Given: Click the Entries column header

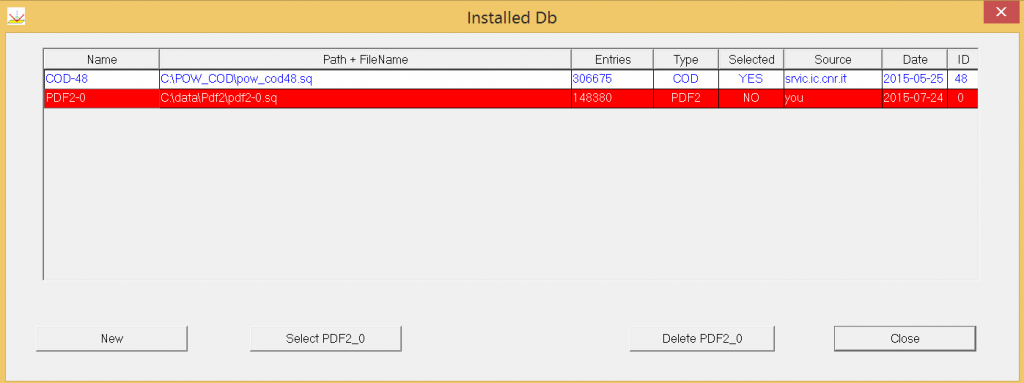Looking at the screenshot, I should coord(613,59).
